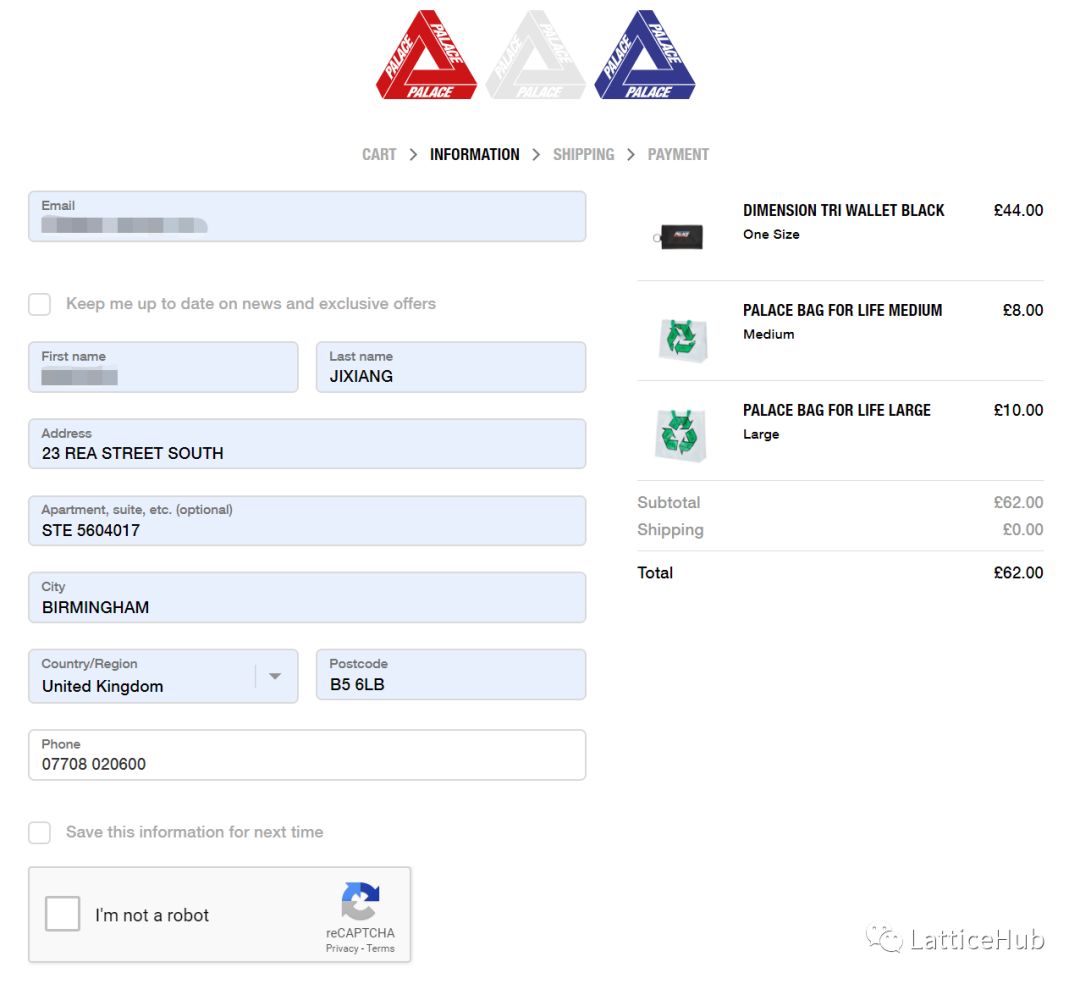Select the Payment breadcrumb step
This screenshot has height=984, width=1080.
(678, 154)
